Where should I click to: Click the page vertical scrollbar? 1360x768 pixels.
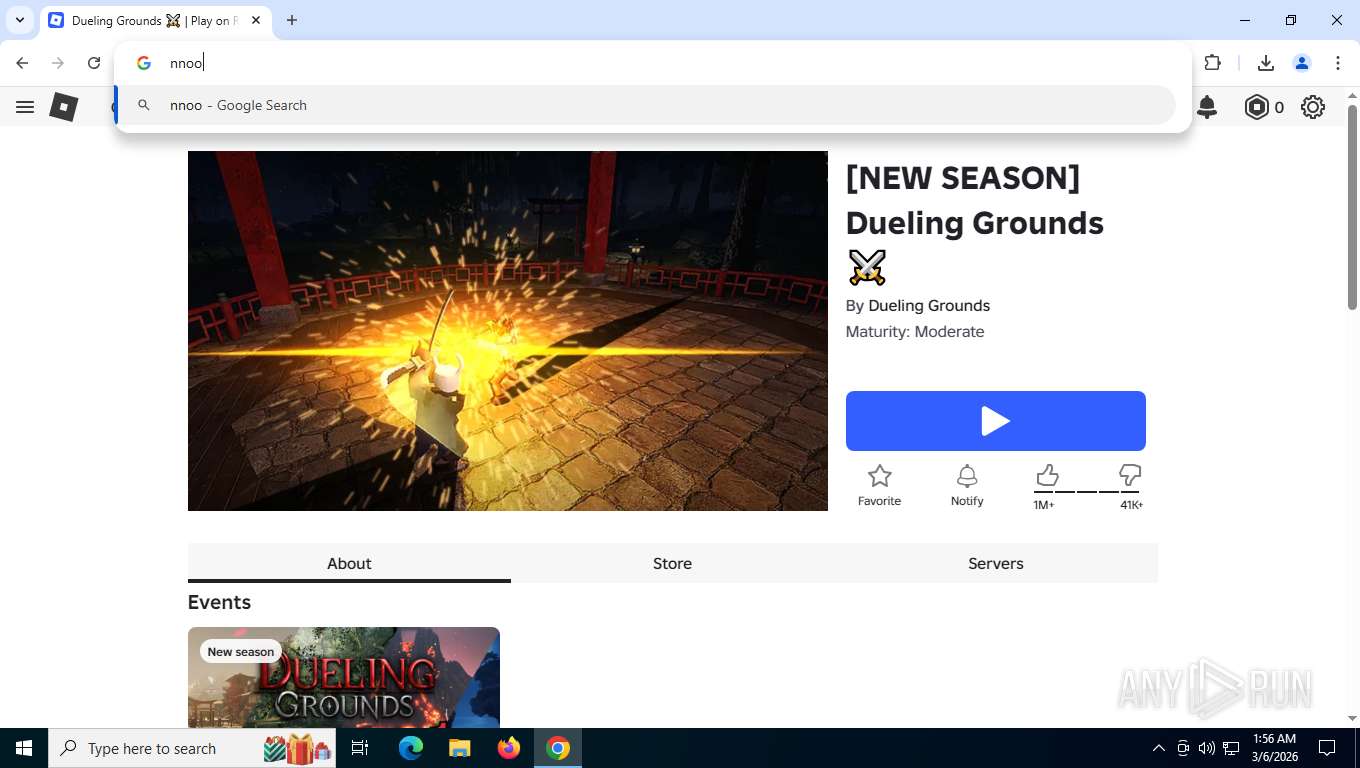(1353, 207)
